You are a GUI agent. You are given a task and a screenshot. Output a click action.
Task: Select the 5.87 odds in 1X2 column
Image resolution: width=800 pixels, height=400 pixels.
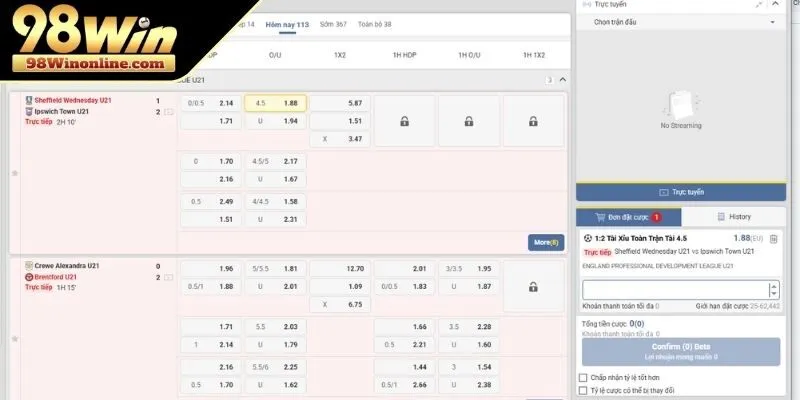pos(340,103)
